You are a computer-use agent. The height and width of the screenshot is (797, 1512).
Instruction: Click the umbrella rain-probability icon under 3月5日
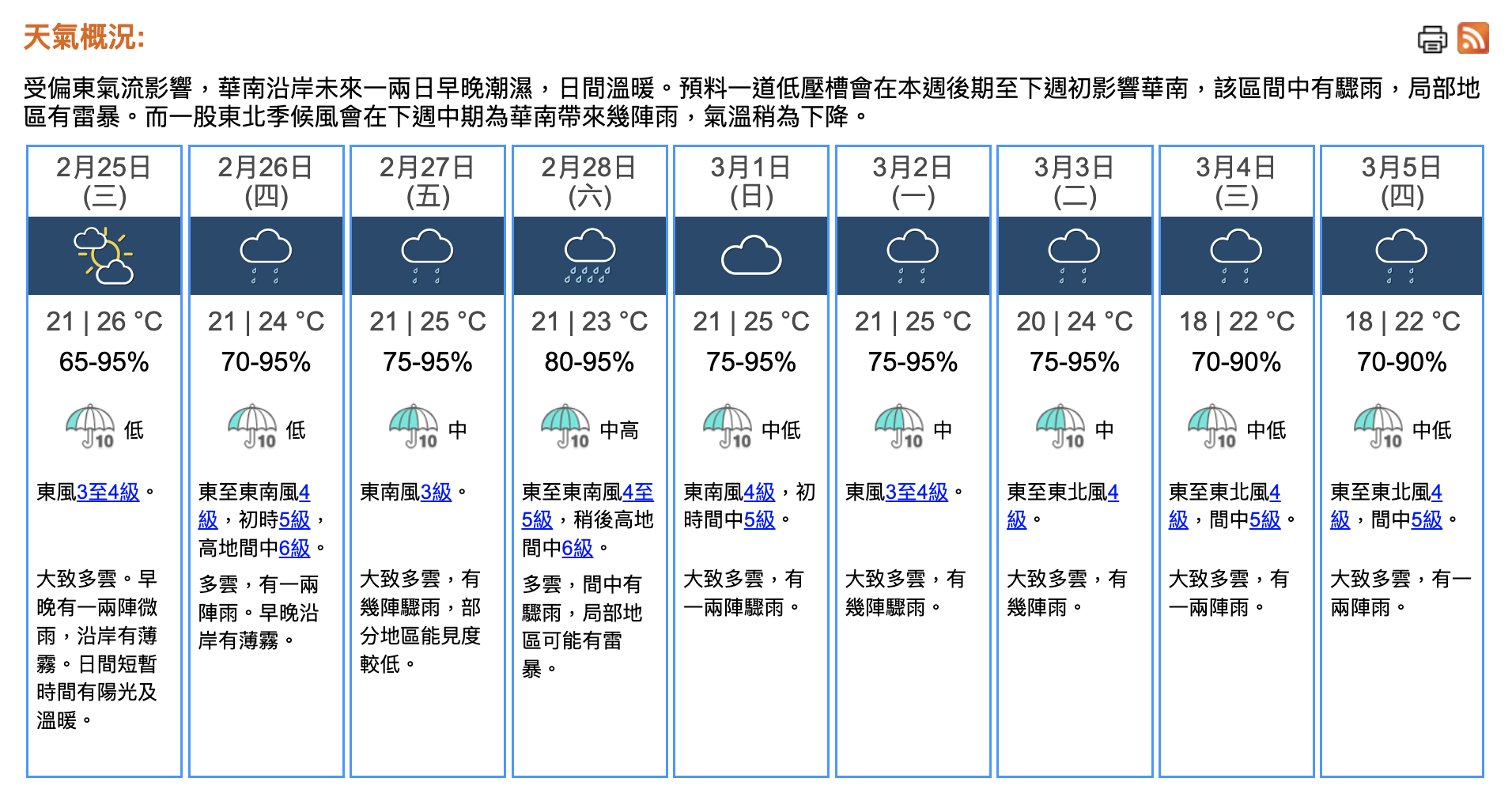(x=1378, y=427)
